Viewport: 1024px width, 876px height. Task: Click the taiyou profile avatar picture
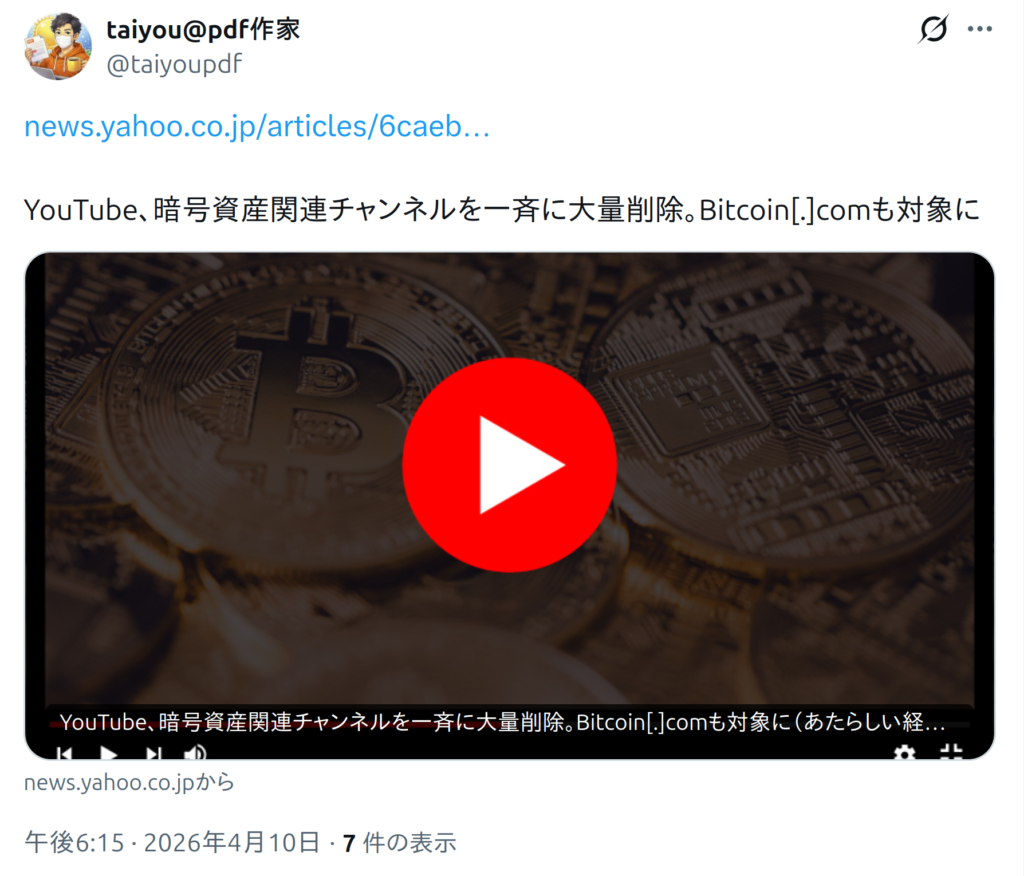[58, 46]
